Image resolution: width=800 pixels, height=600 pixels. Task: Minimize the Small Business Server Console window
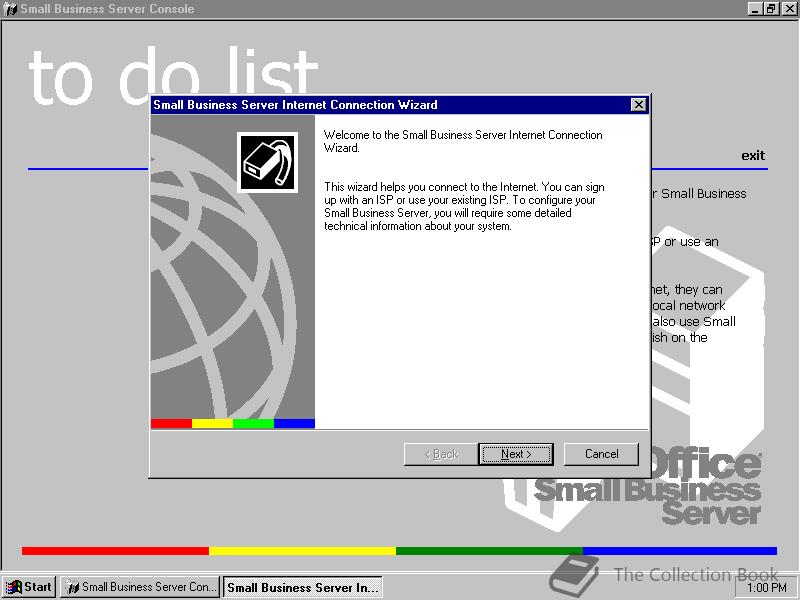(756, 9)
